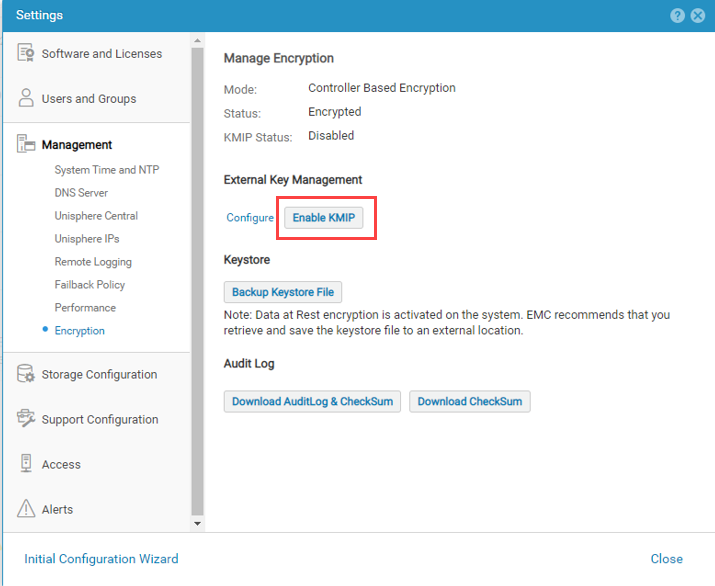Click the Software and Licenses icon

click(26, 52)
